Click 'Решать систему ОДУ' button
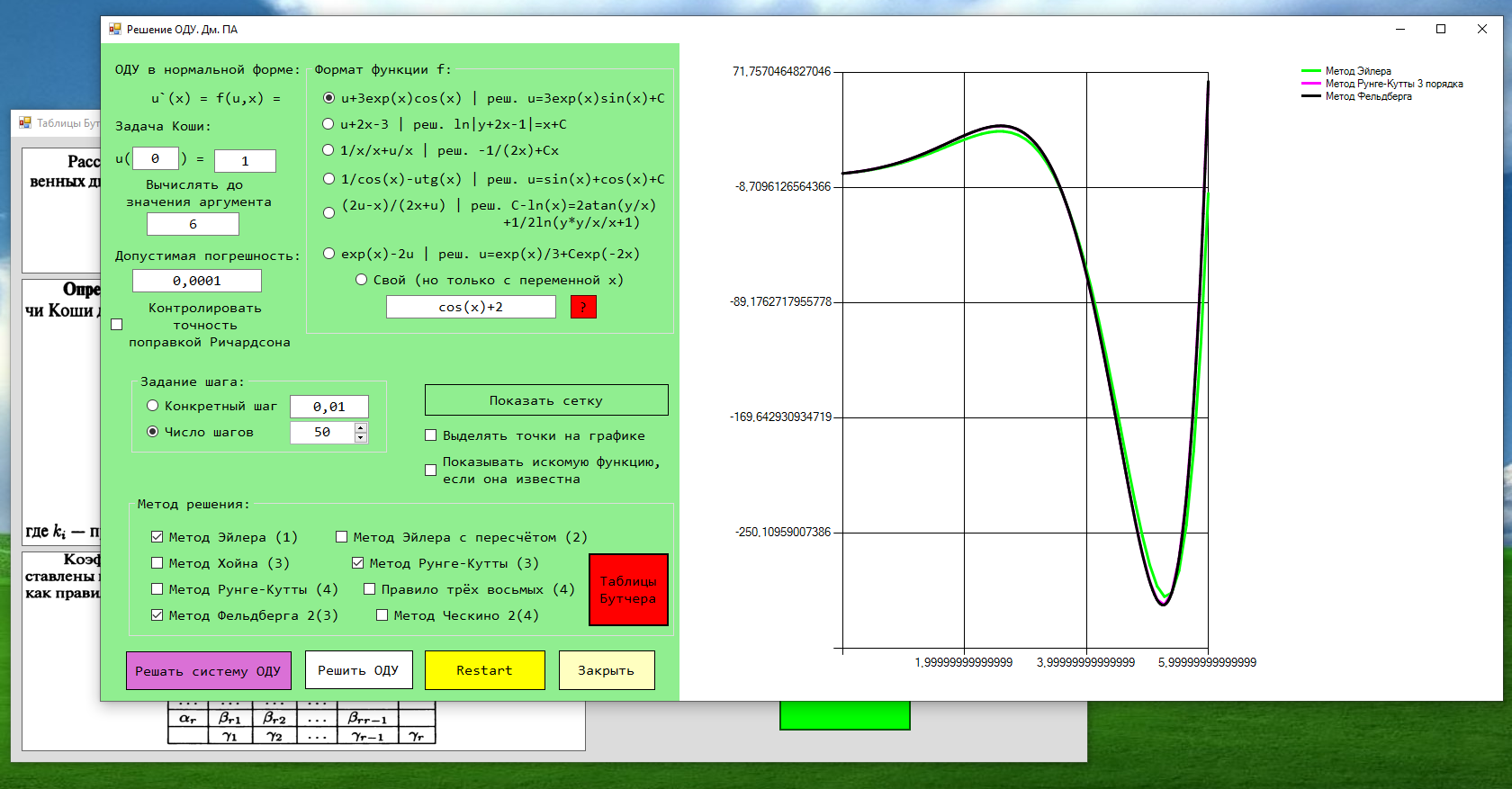The height and width of the screenshot is (789, 1512). click(209, 671)
